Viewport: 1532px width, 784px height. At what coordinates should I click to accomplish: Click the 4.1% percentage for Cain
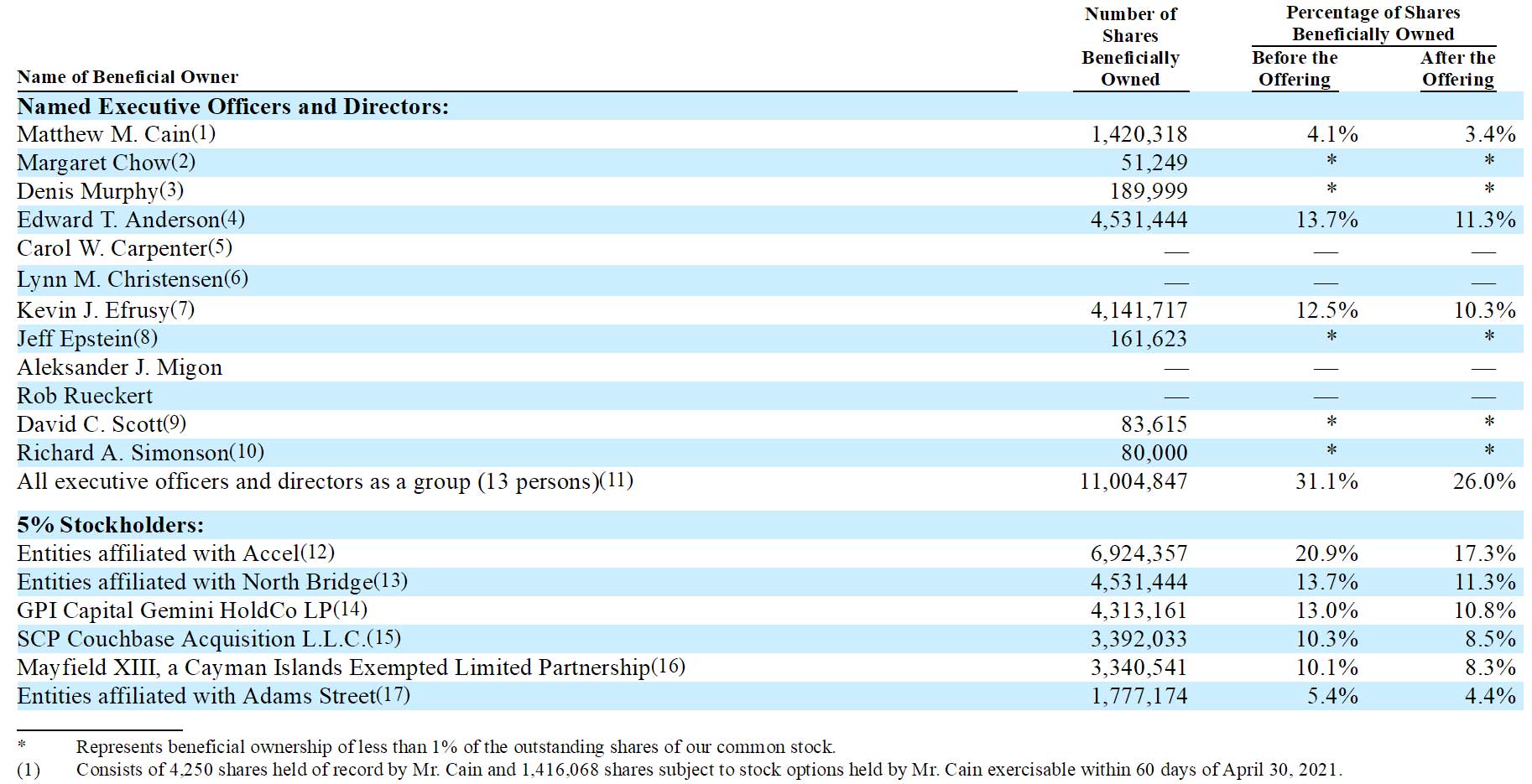pyautogui.click(x=1332, y=134)
